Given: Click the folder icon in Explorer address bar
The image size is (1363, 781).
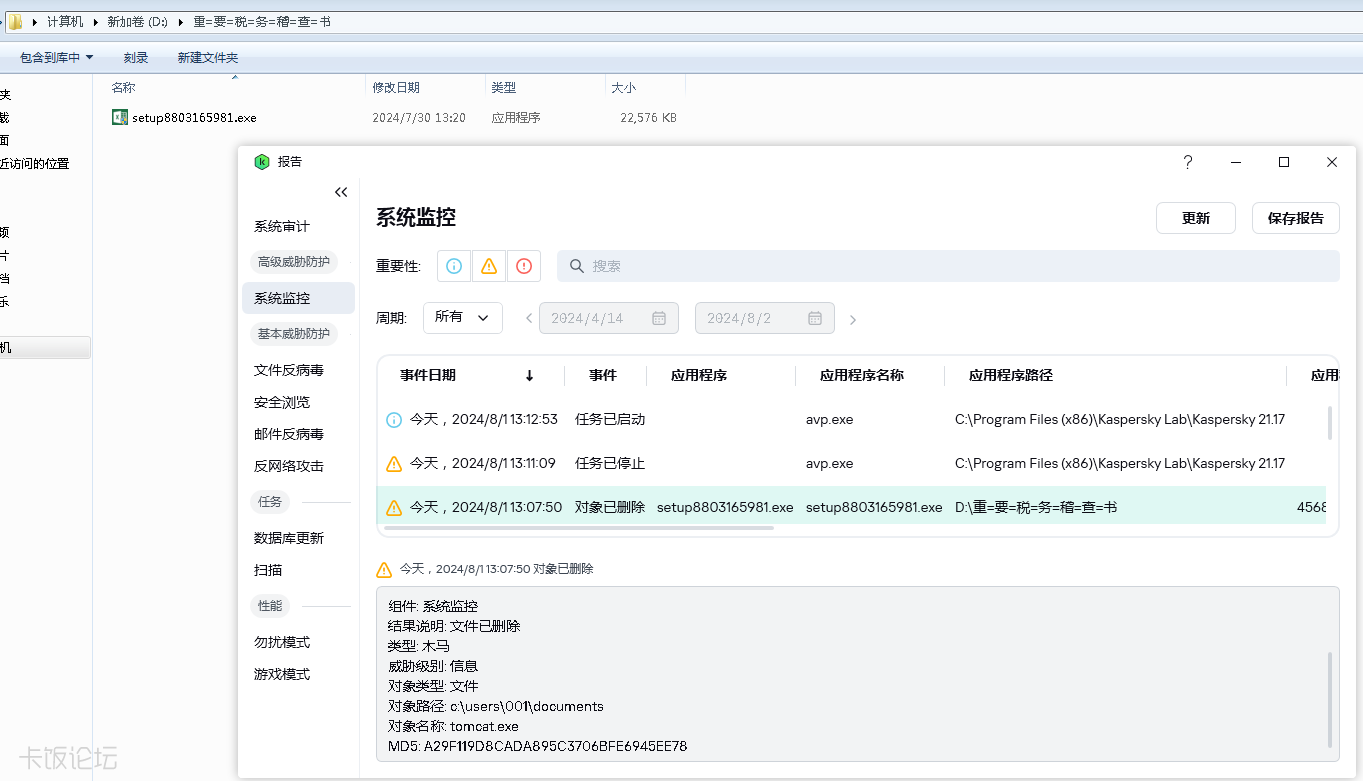Looking at the screenshot, I should tap(15, 21).
